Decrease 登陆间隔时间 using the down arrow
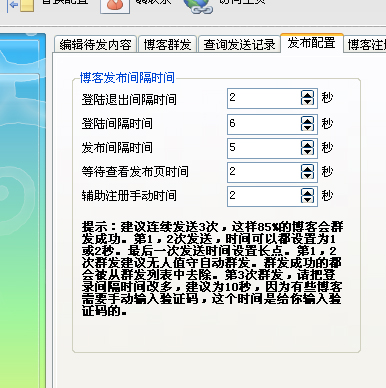This screenshot has width=386, height=388. coord(307,128)
